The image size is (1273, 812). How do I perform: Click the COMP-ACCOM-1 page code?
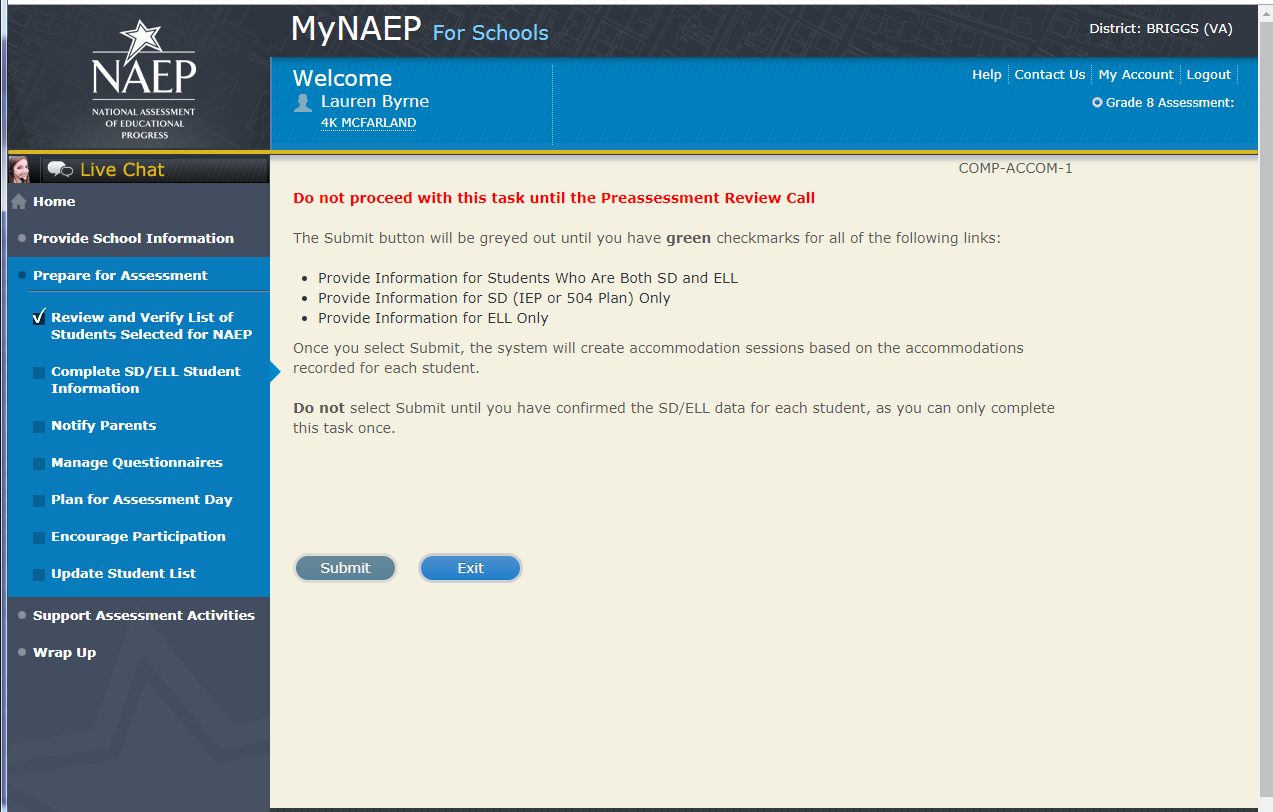(x=1015, y=168)
